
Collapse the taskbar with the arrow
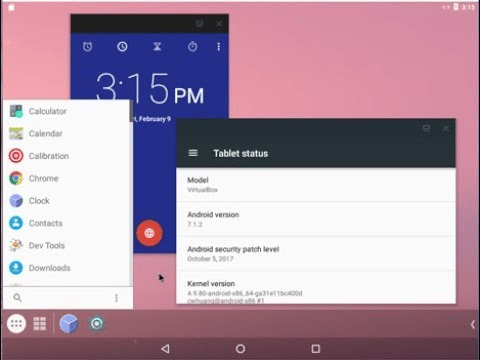(473, 324)
